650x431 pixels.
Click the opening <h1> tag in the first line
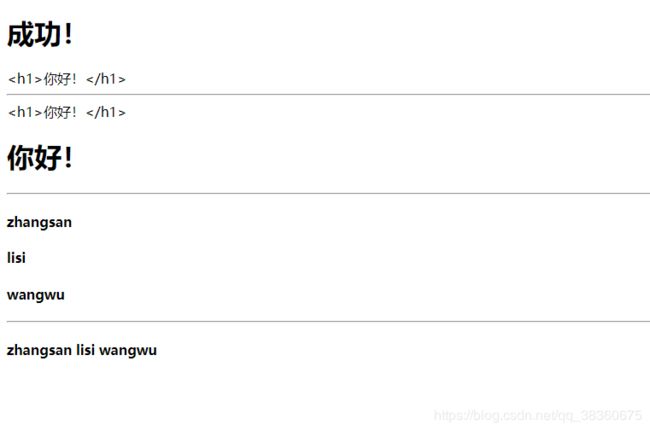(25, 78)
